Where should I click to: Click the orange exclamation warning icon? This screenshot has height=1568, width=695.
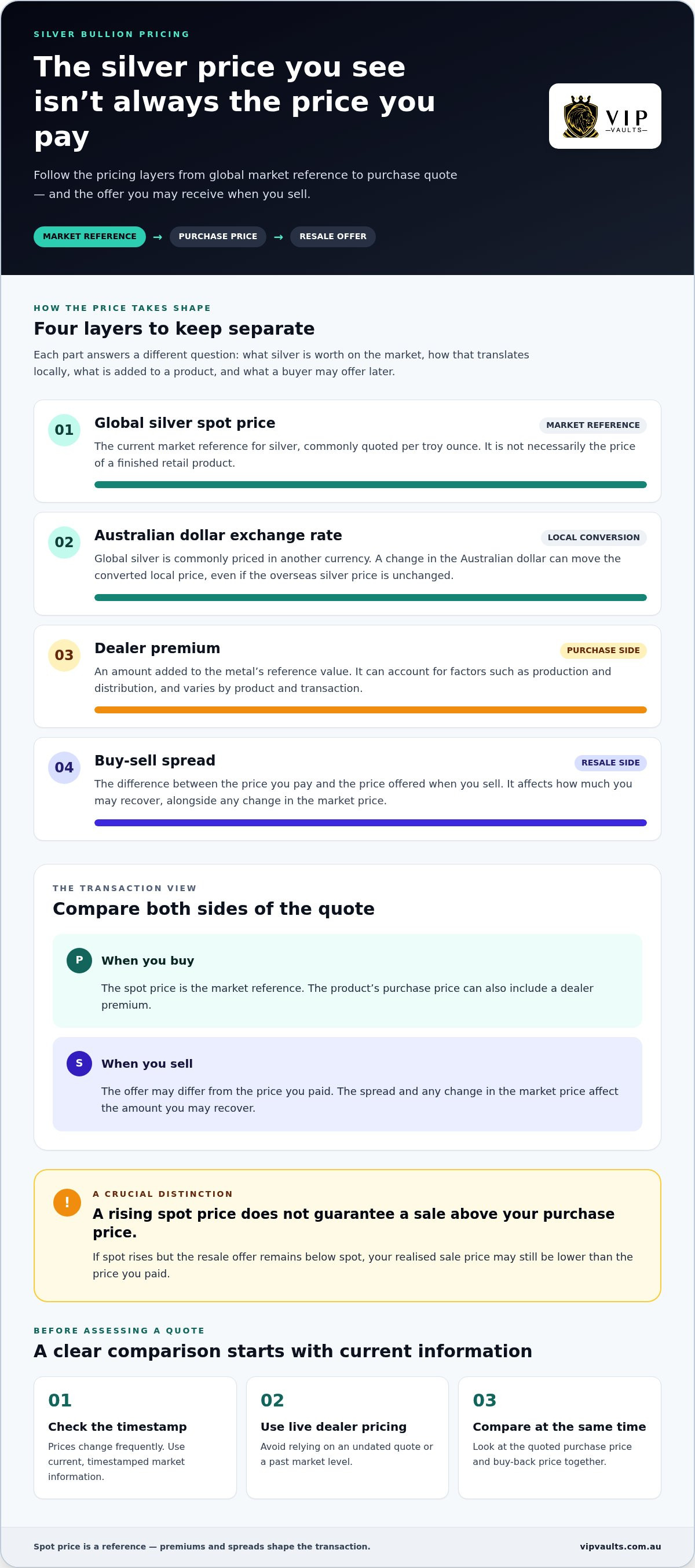[67, 1202]
